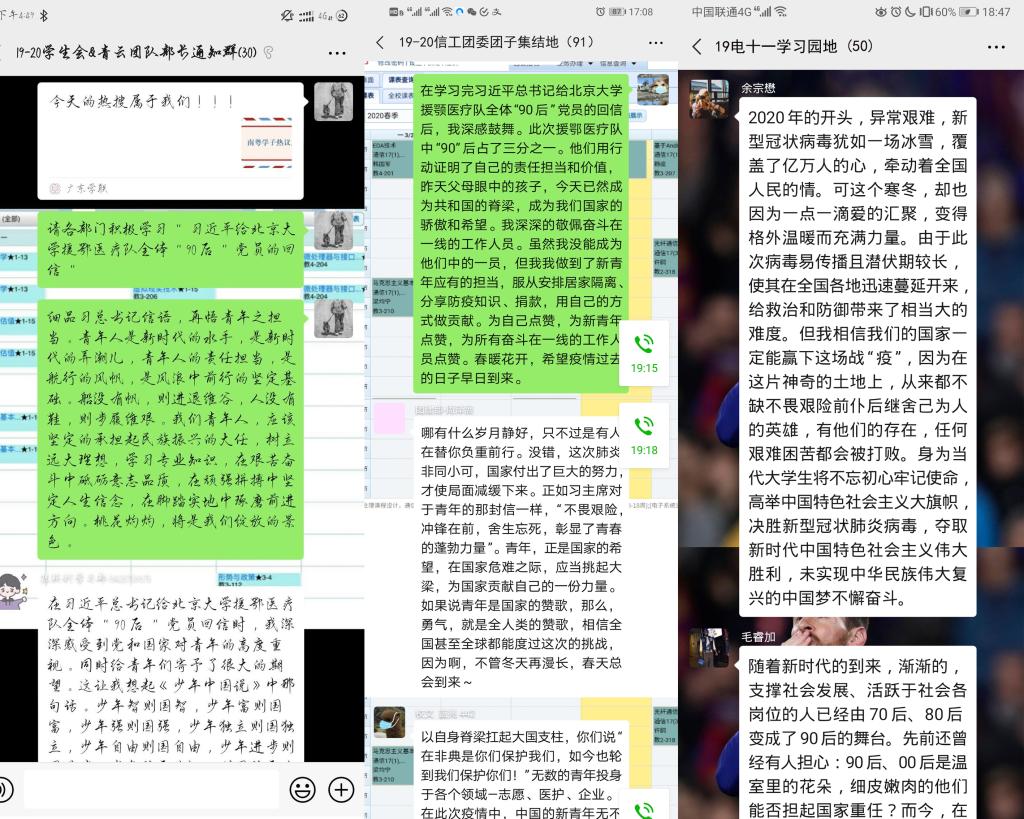Select the message starting 随着新时代的到来
Screen dimensions: 1024x819
click(857, 732)
